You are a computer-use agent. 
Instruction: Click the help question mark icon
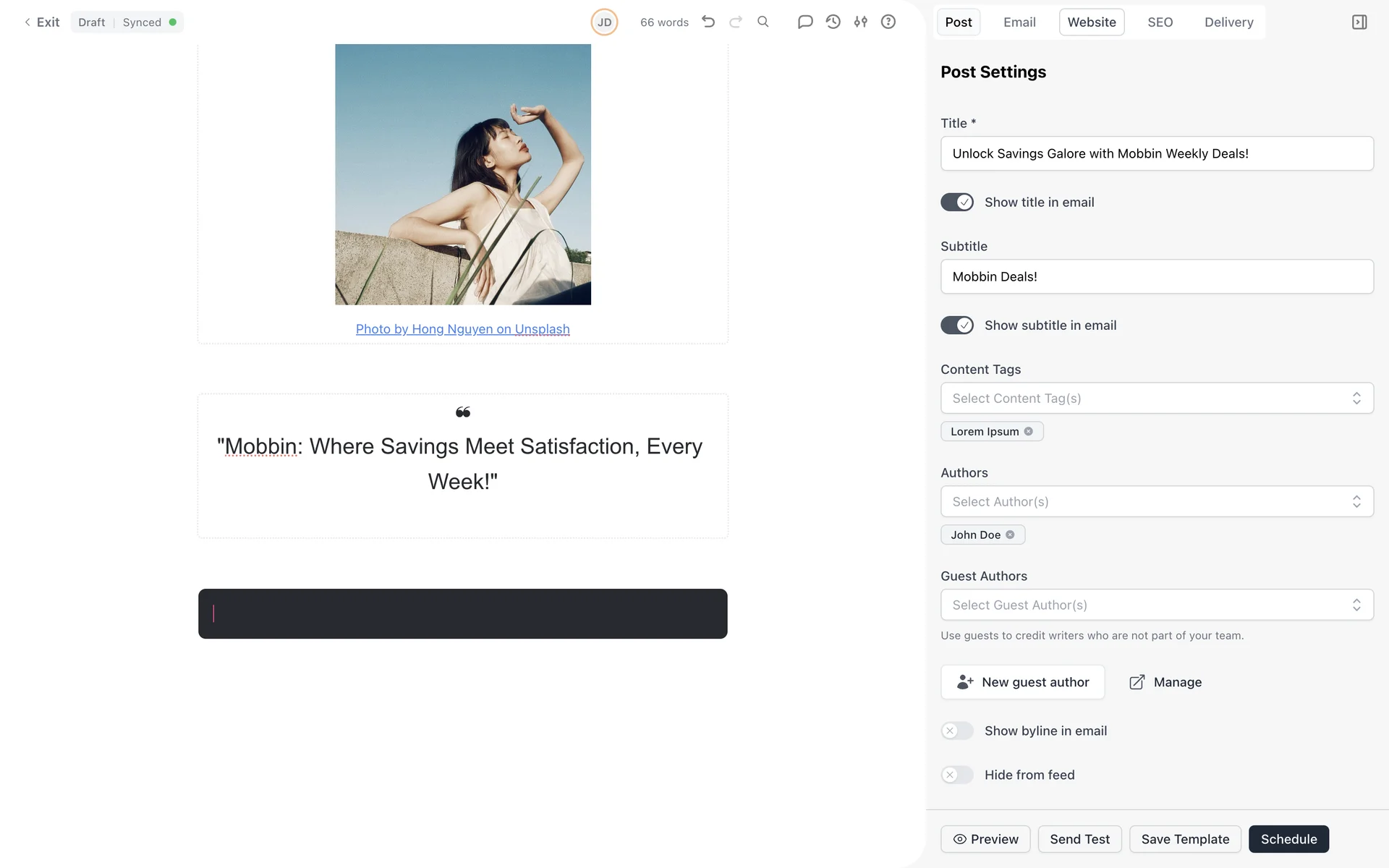888,22
